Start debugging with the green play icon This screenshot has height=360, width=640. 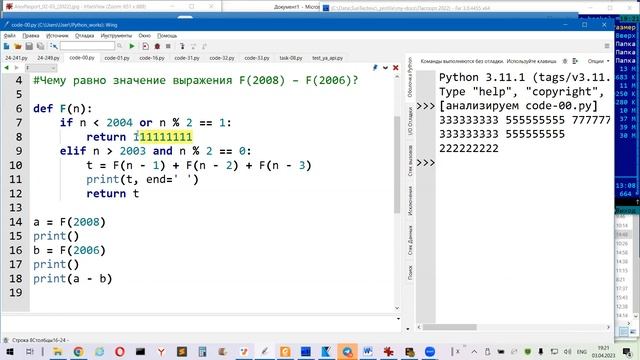pyautogui.click(x=131, y=47)
